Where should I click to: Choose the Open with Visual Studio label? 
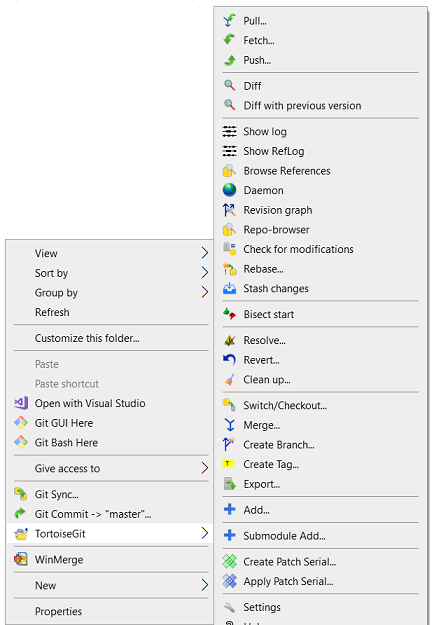(90, 403)
